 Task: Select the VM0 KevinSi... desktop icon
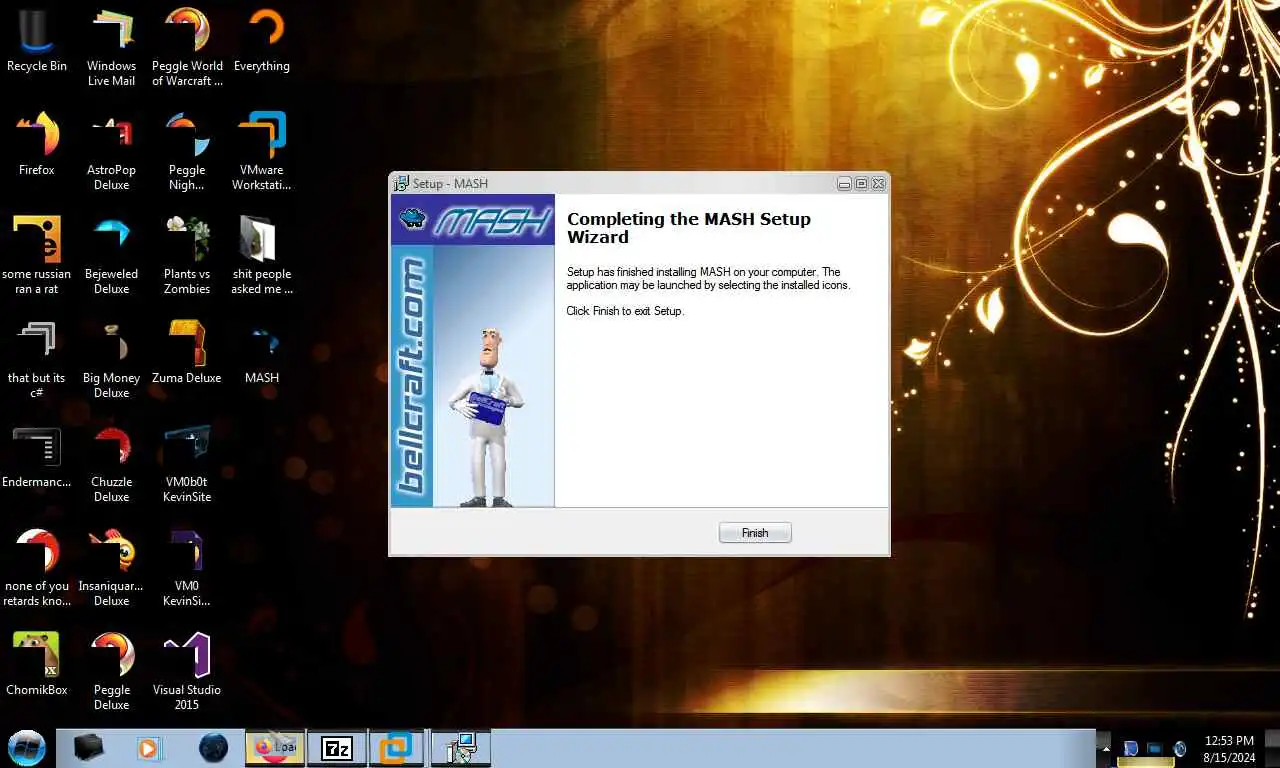pos(187,568)
